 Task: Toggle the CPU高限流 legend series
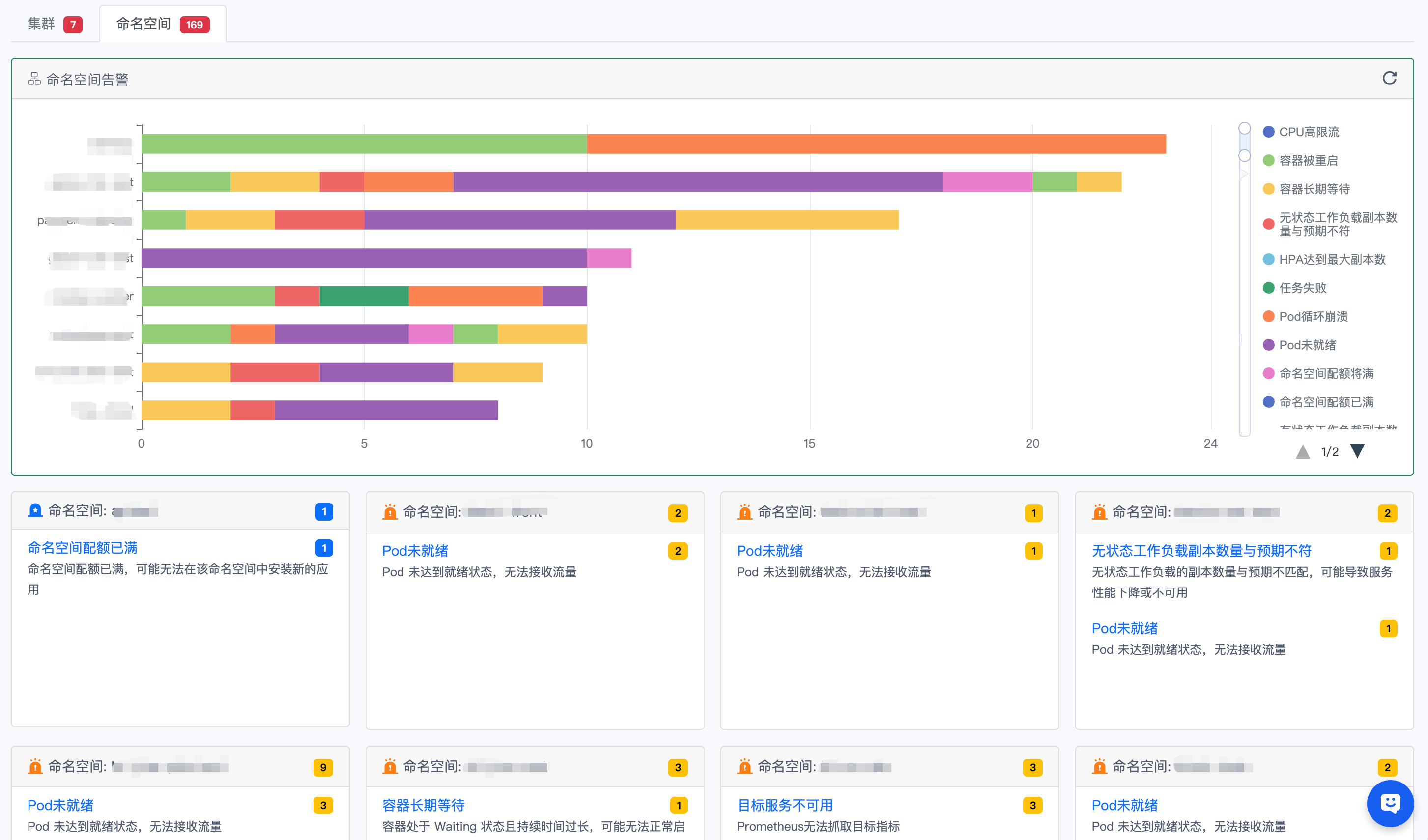coord(1309,132)
